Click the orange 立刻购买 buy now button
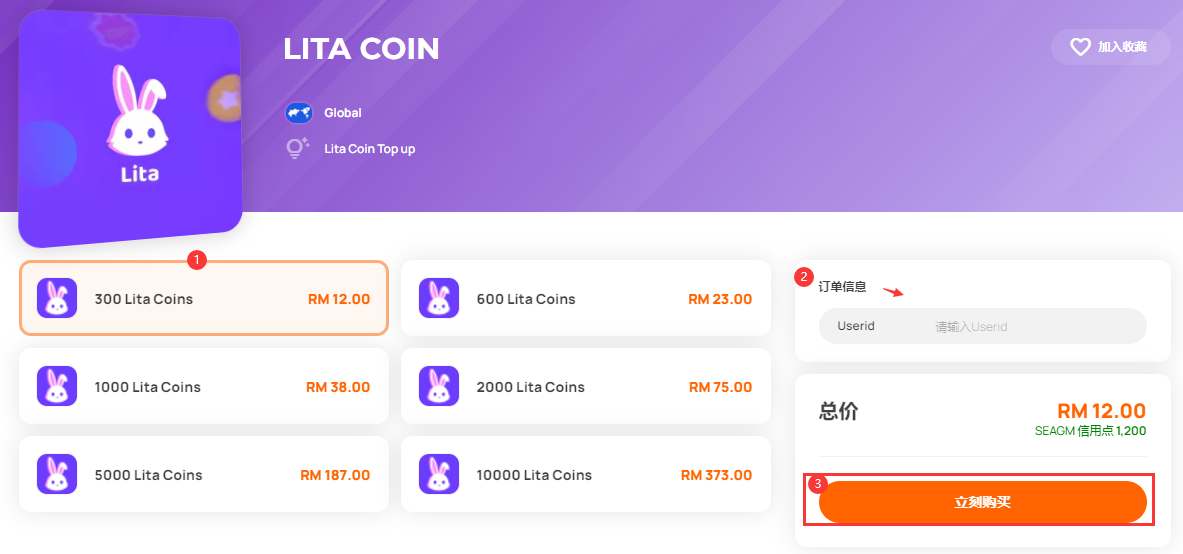This screenshot has width=1183, height=554. click(x=982, y=502)
